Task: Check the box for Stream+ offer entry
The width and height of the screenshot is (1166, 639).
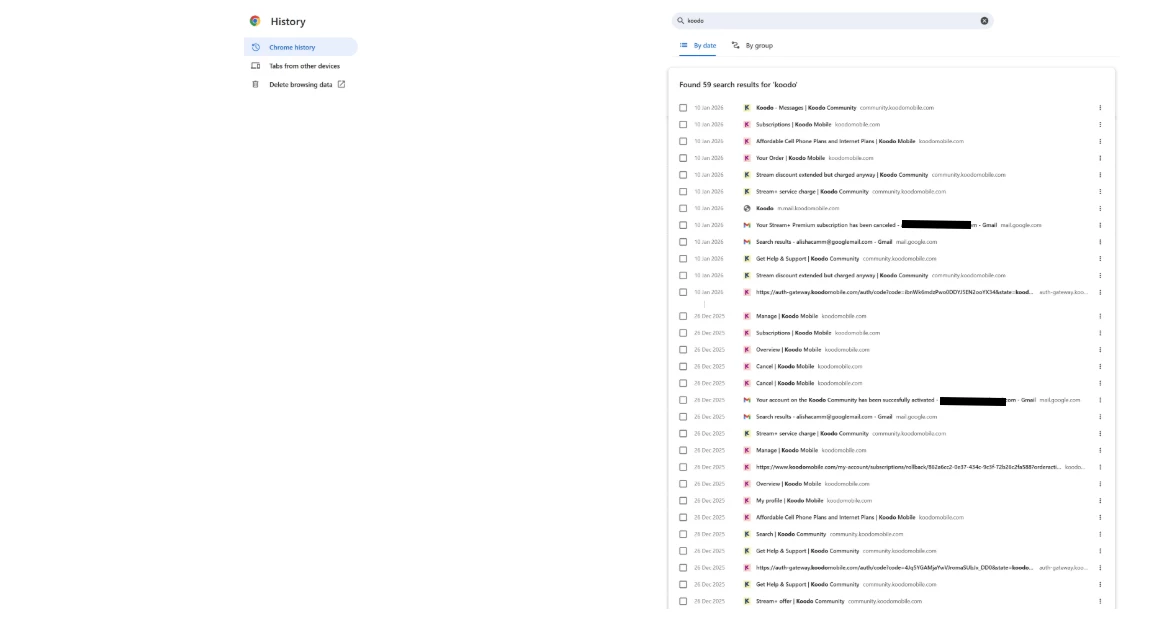Action: pyautogui.click(x=683, y=601)
